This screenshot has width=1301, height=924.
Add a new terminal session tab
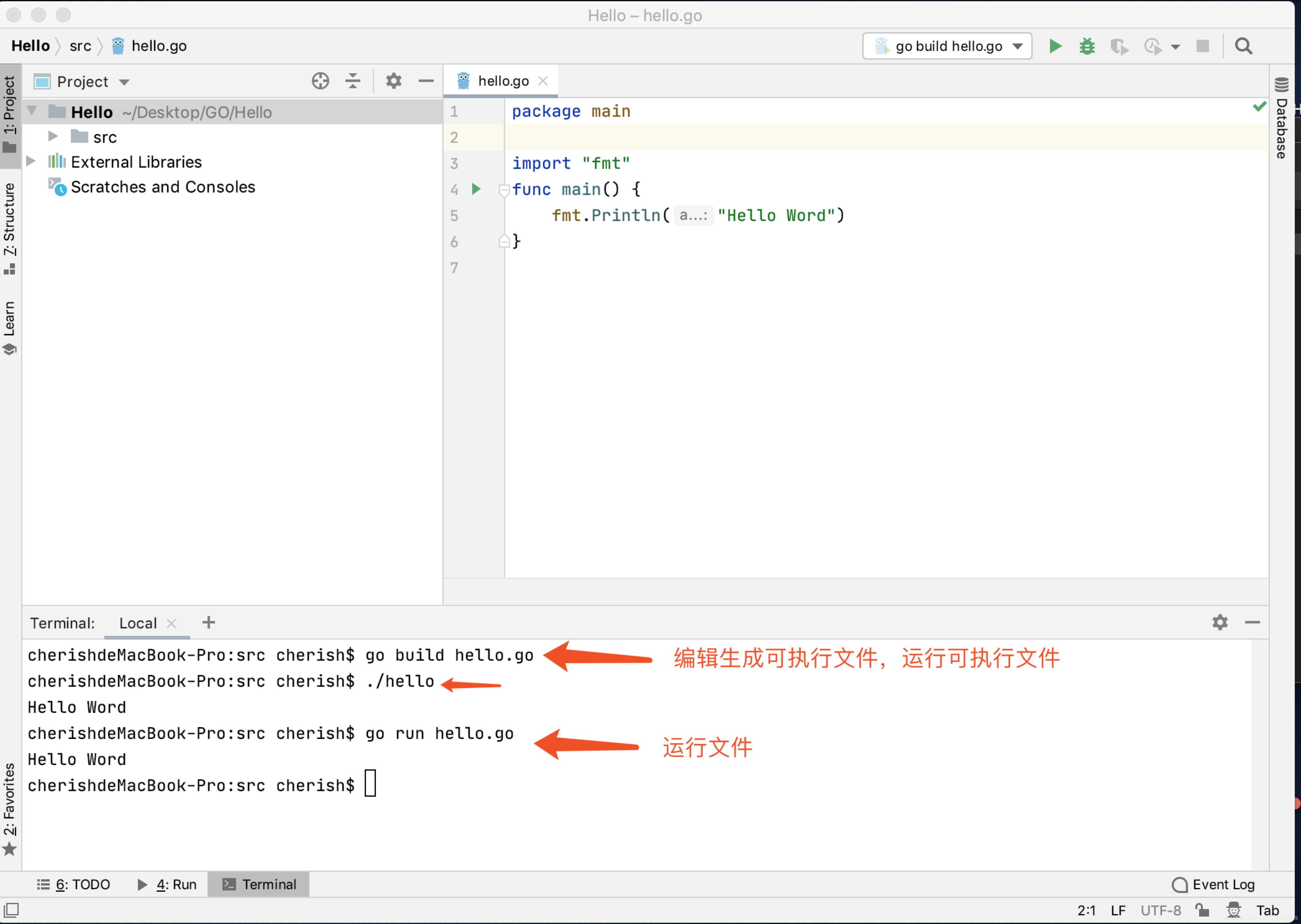pos(208,623)
